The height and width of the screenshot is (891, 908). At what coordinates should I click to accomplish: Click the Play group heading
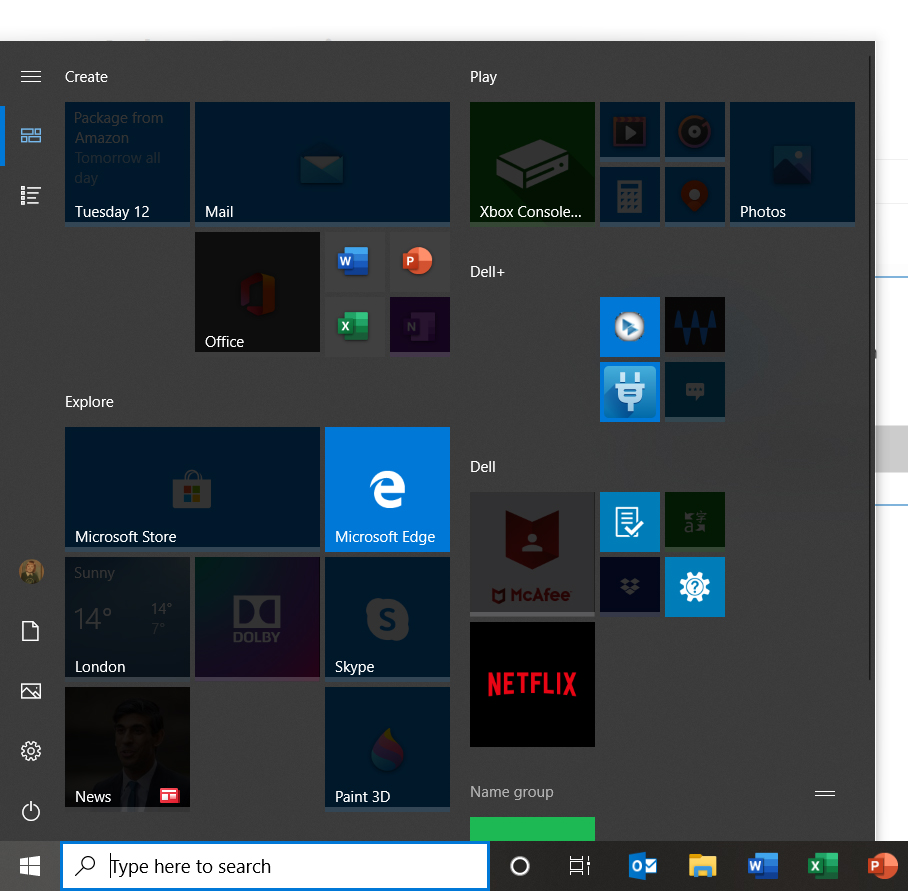pos(484,77)
